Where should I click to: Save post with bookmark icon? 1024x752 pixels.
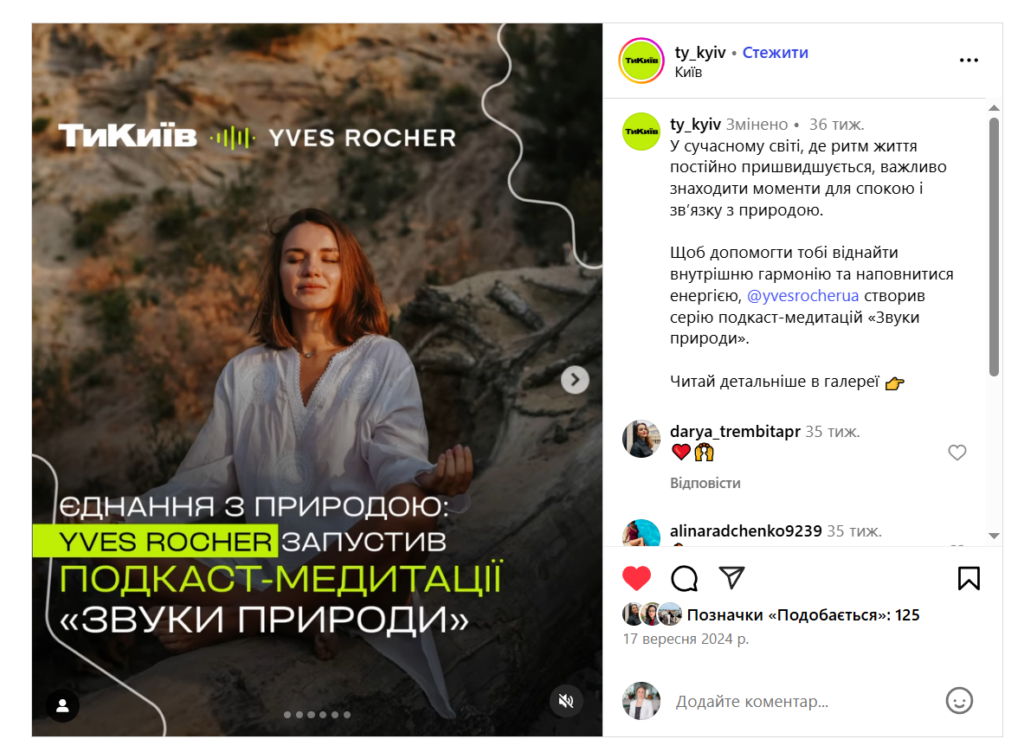(x=968, y=578)
